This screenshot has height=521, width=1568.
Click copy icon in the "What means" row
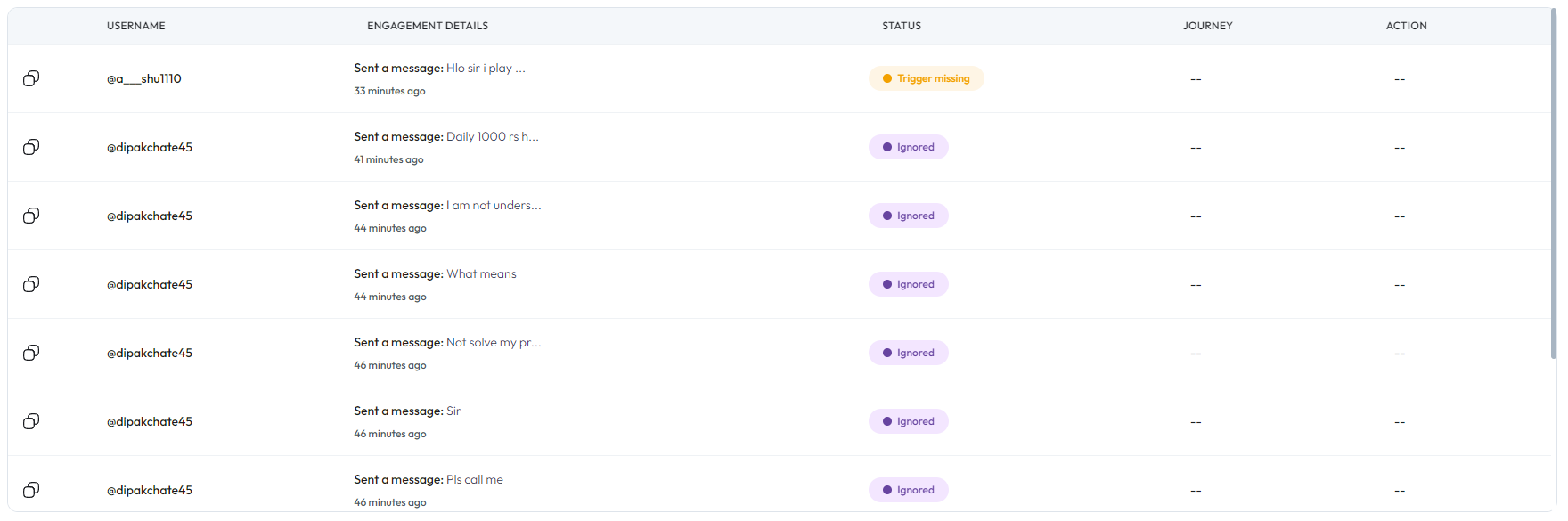point(31,284)
